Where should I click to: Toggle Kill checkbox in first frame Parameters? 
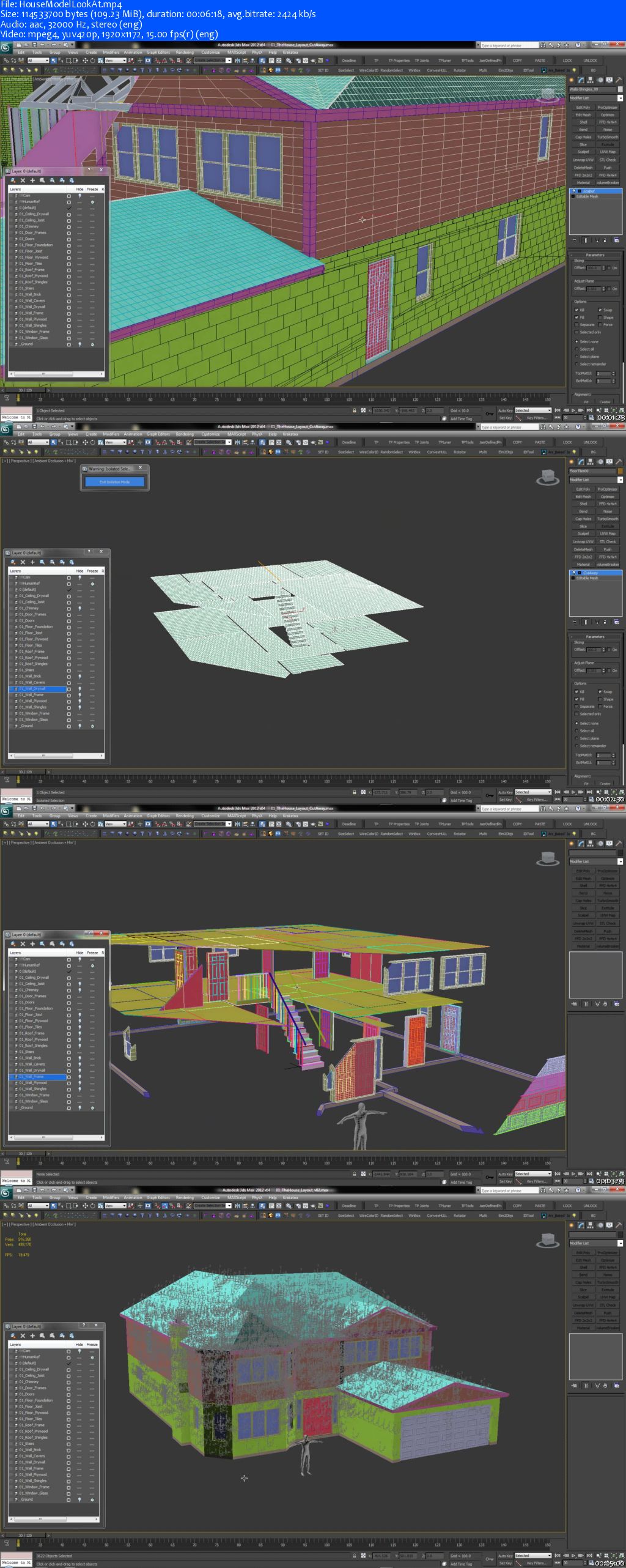(576, 310)
